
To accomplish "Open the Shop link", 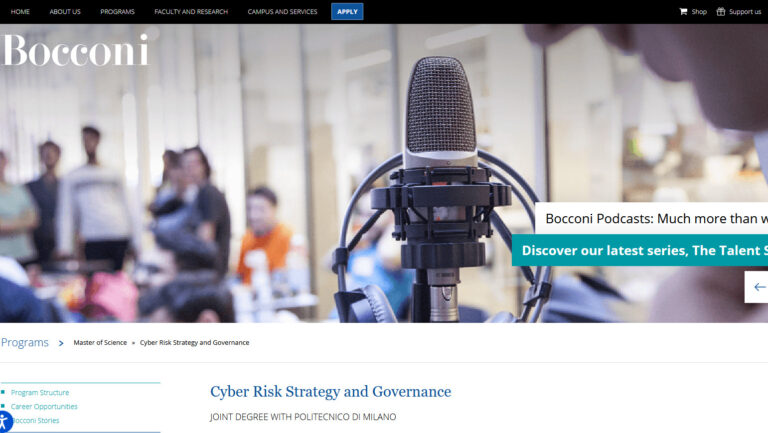I will (699, 12).
